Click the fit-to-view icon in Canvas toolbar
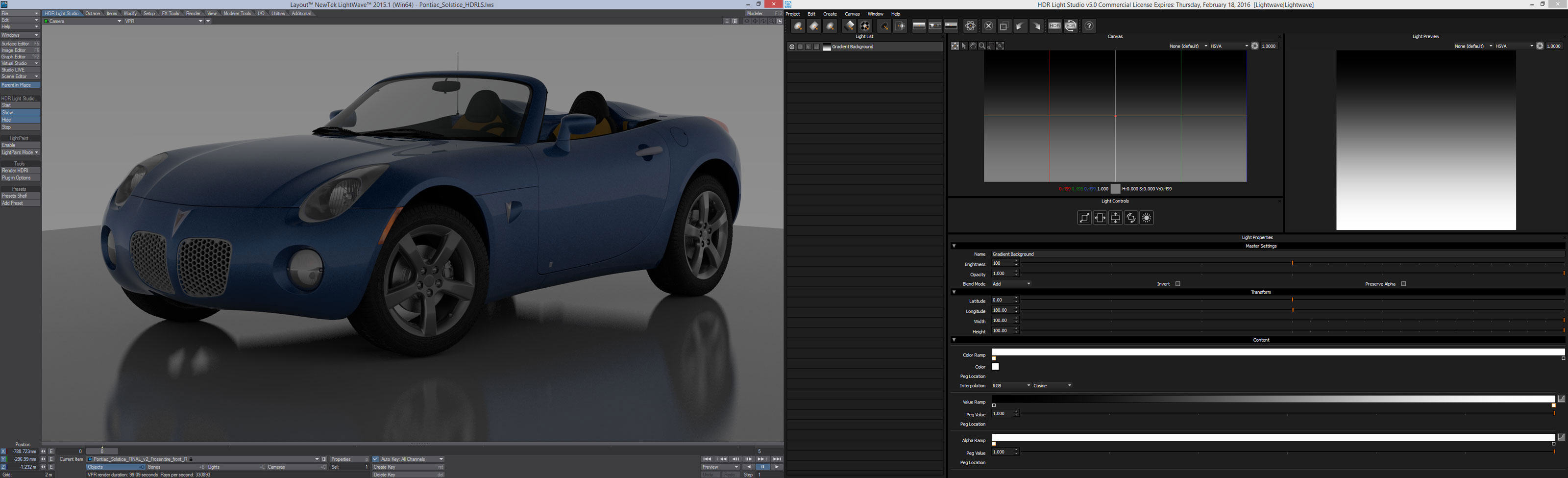The height and width of the screenshot is (478, 1568). (x=1000, y=46)
